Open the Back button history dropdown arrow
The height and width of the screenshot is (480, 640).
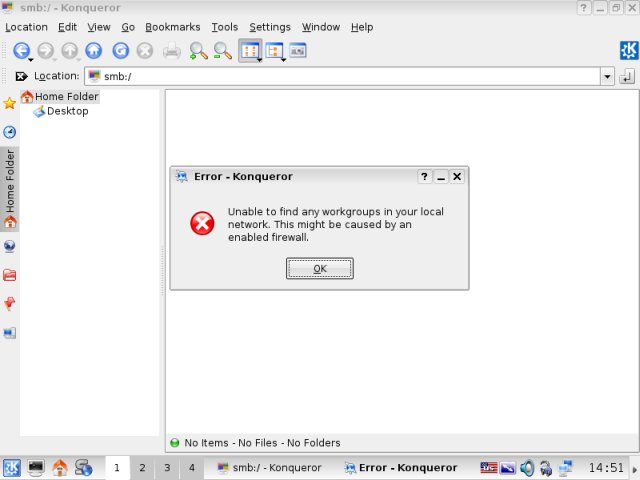coord(31,60)
